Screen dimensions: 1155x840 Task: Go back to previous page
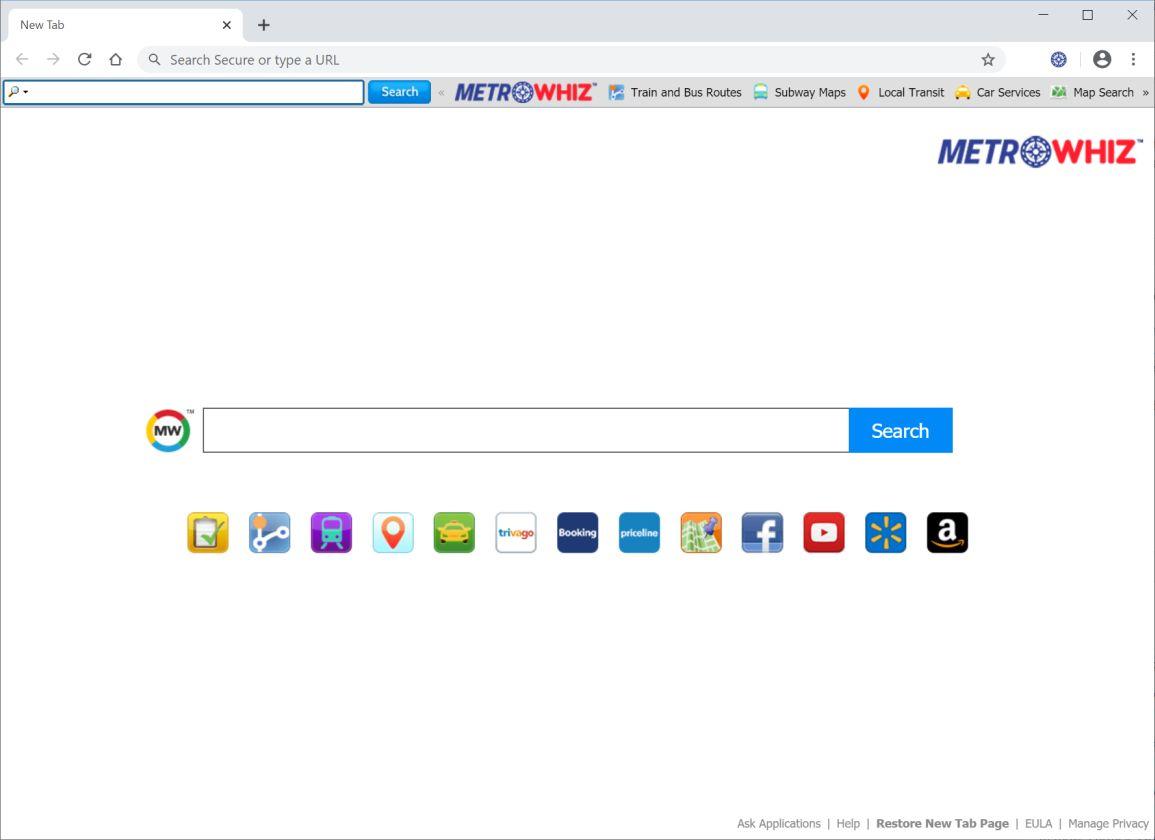coord(22,60)
